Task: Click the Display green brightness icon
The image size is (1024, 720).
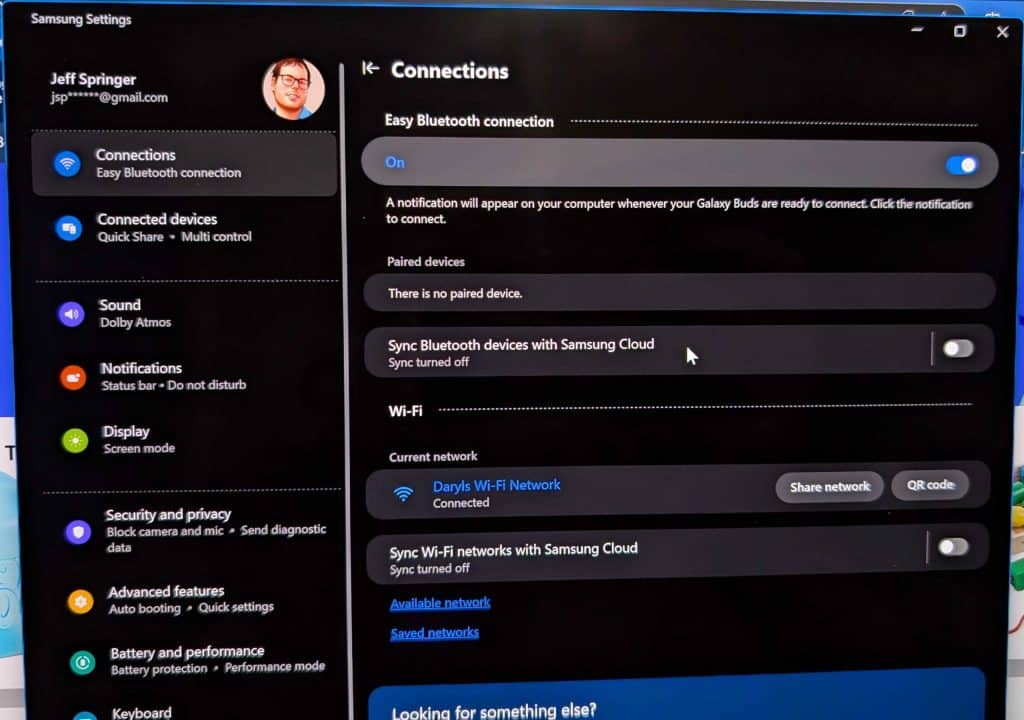Action: coord(75,440)
